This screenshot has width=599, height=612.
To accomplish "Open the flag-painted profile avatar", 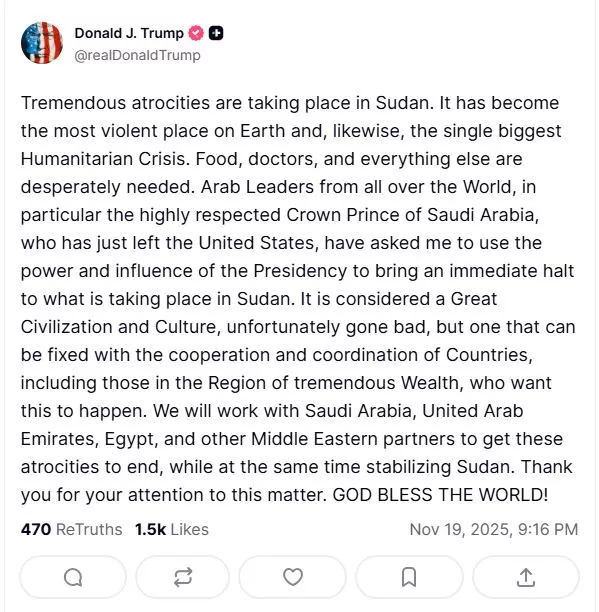I will [x=42, y=43].
